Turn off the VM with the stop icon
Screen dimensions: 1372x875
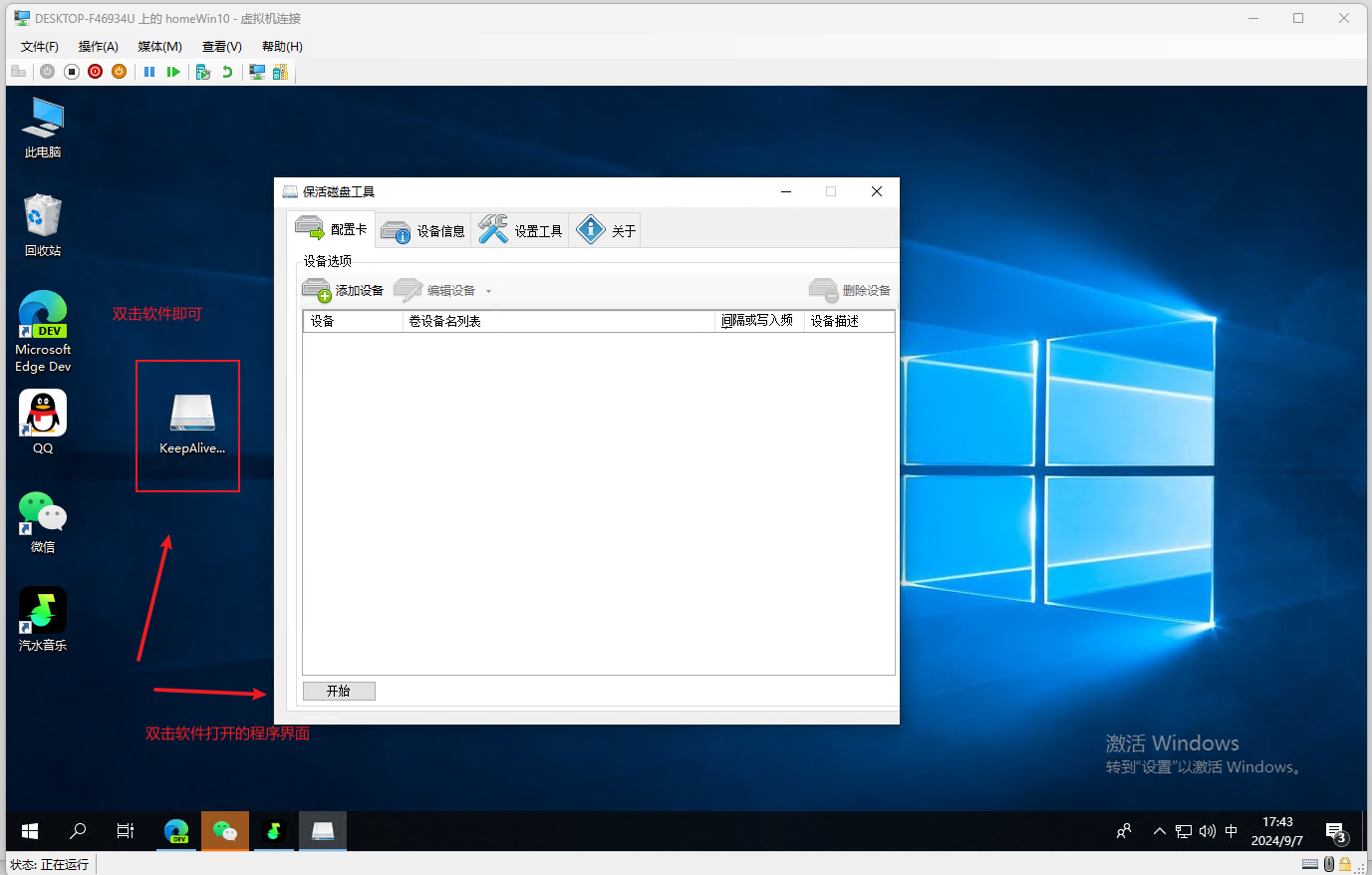tap(72, 72)
